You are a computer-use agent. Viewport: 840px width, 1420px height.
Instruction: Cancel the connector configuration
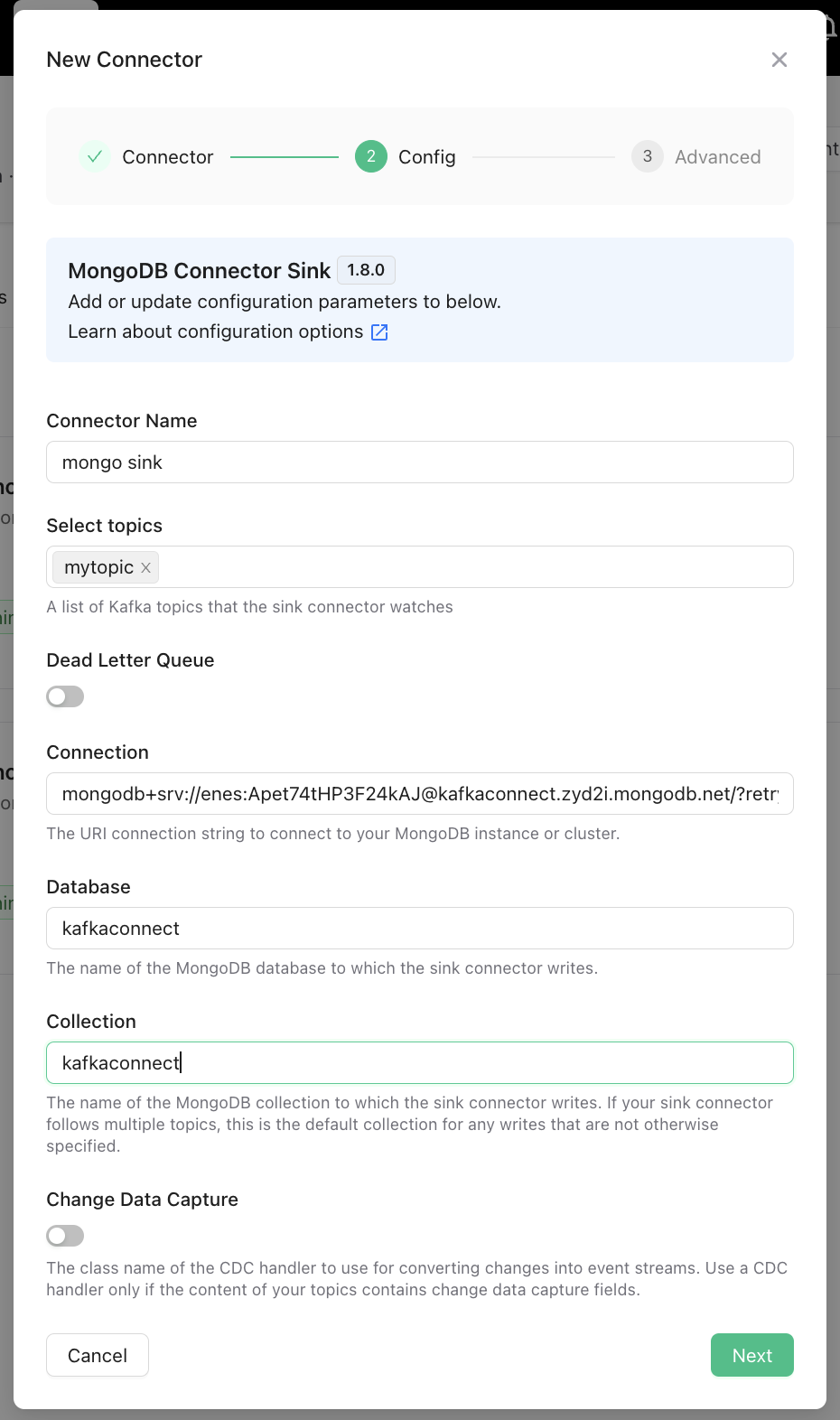97,1355
